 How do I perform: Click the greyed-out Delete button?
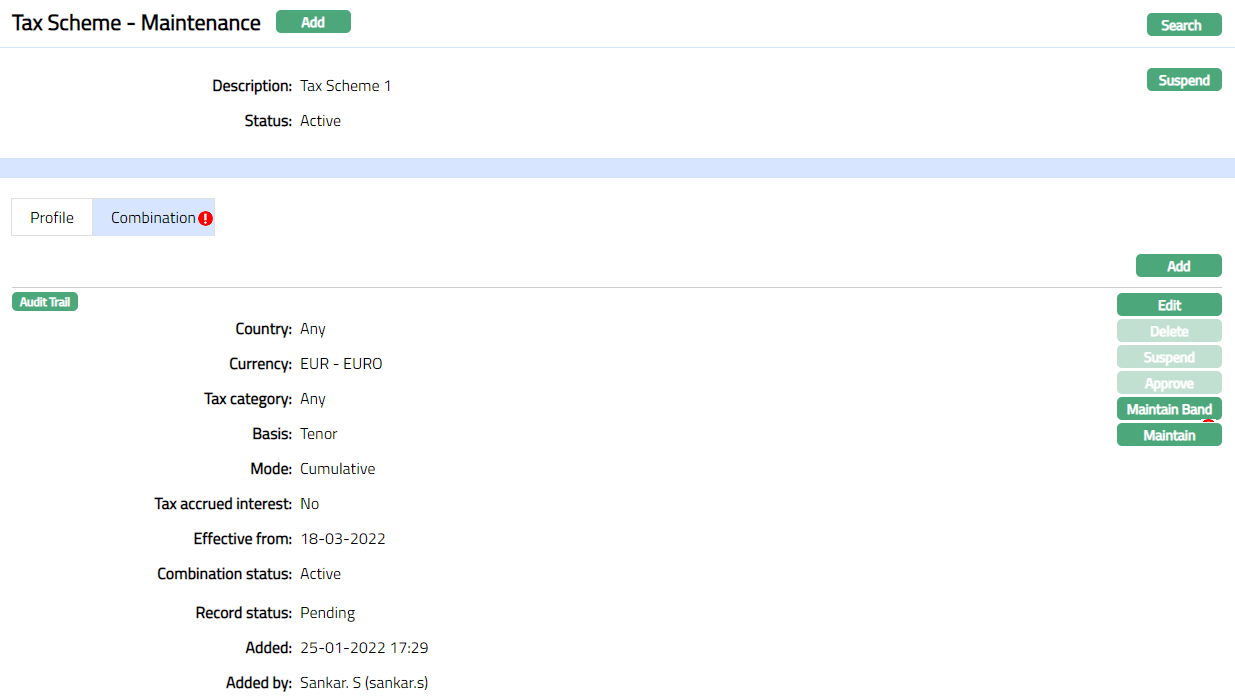1169,331
